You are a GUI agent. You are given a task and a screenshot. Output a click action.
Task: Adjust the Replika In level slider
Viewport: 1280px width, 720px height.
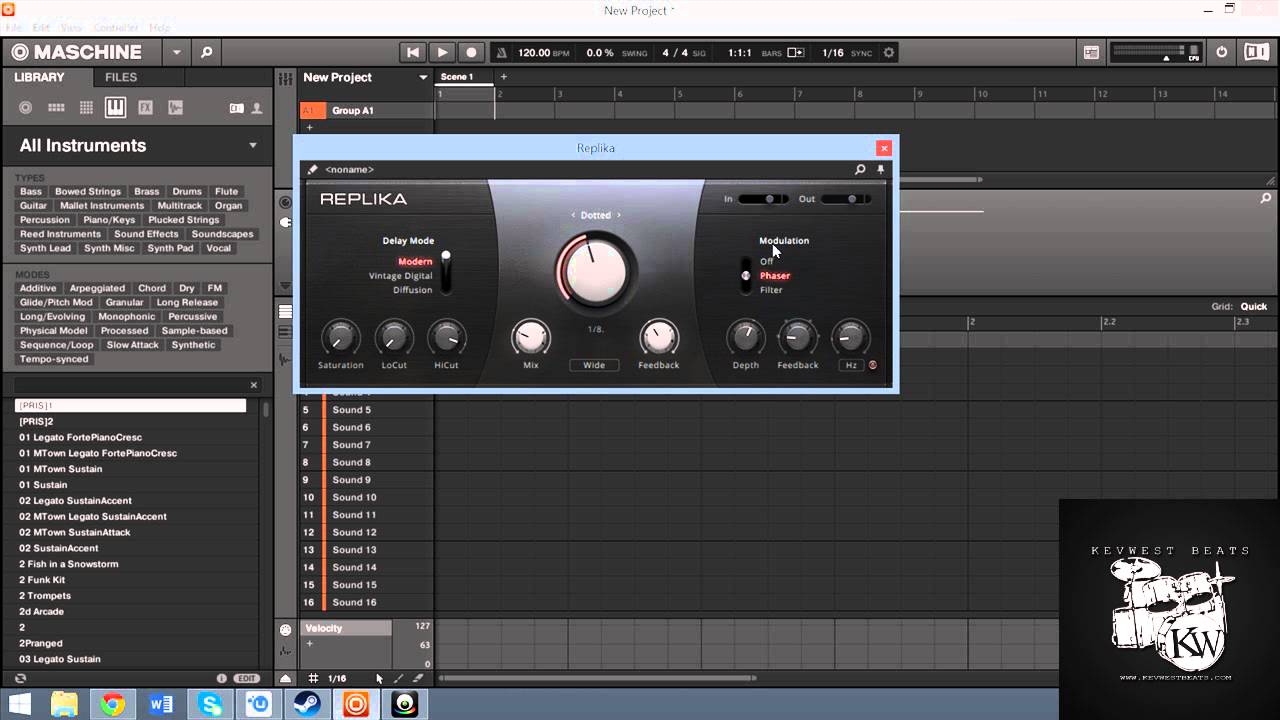(x=763, y=199)
